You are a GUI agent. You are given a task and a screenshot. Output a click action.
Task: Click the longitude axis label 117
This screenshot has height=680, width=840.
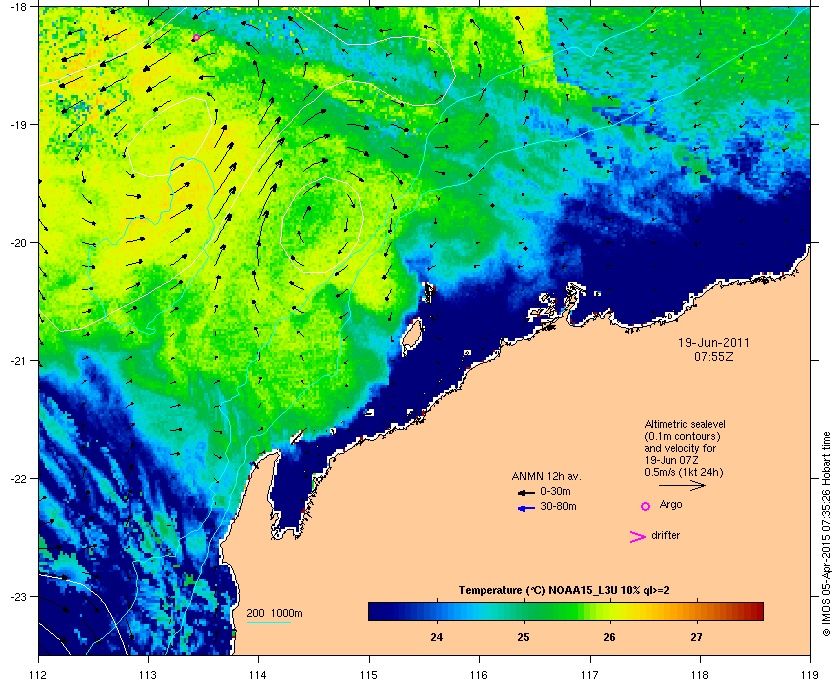(590, 674)
